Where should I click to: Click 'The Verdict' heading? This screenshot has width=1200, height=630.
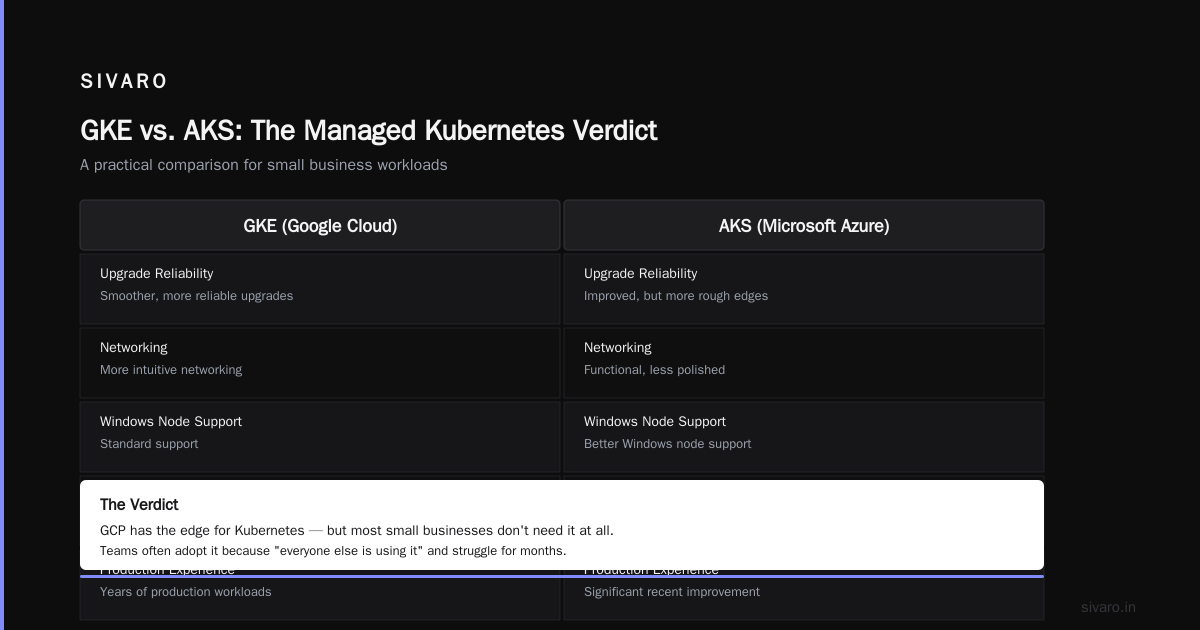coord(139,505)
